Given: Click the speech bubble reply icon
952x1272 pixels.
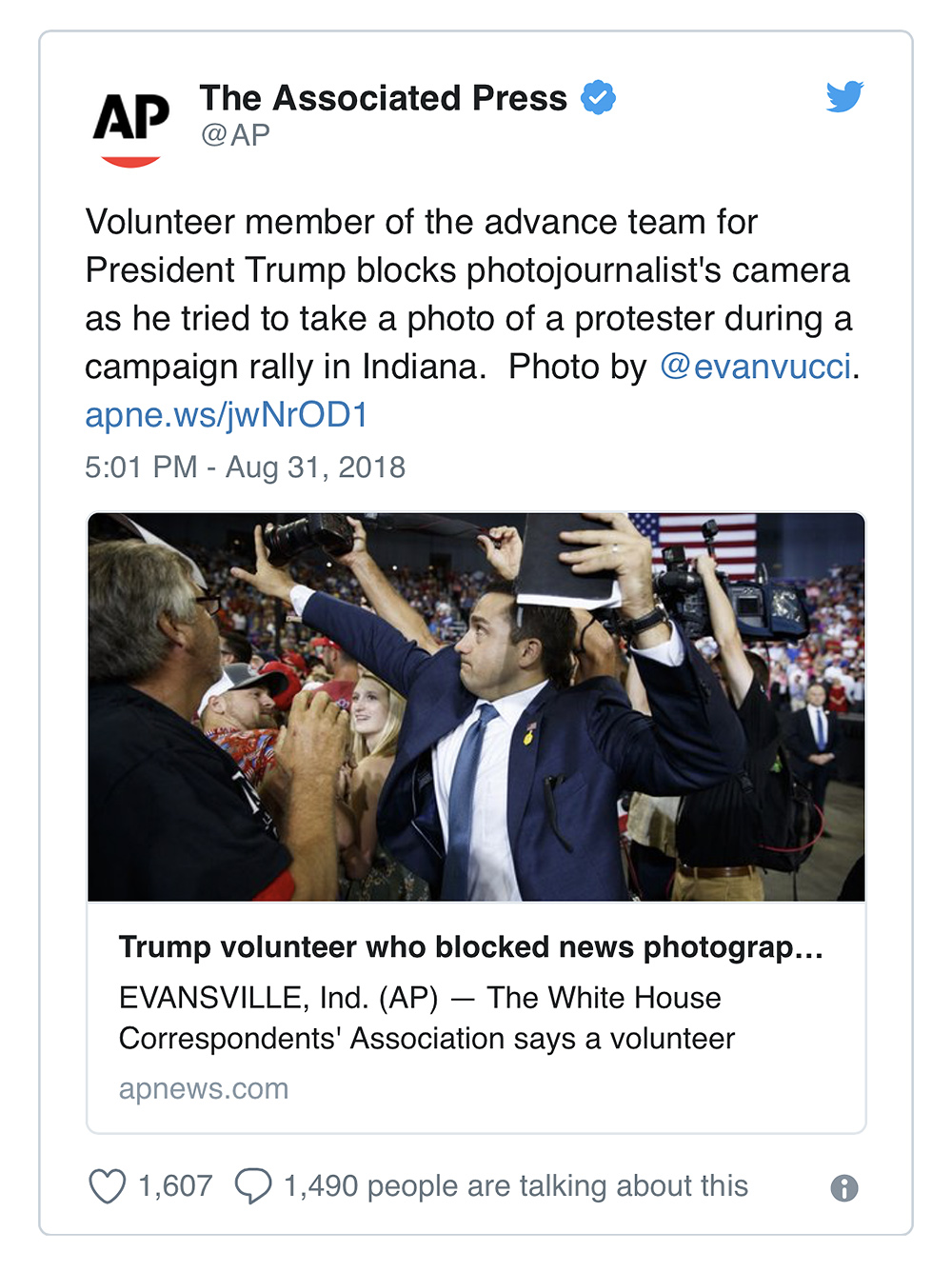Looking at the screenshot, I should click(253, 1186).
